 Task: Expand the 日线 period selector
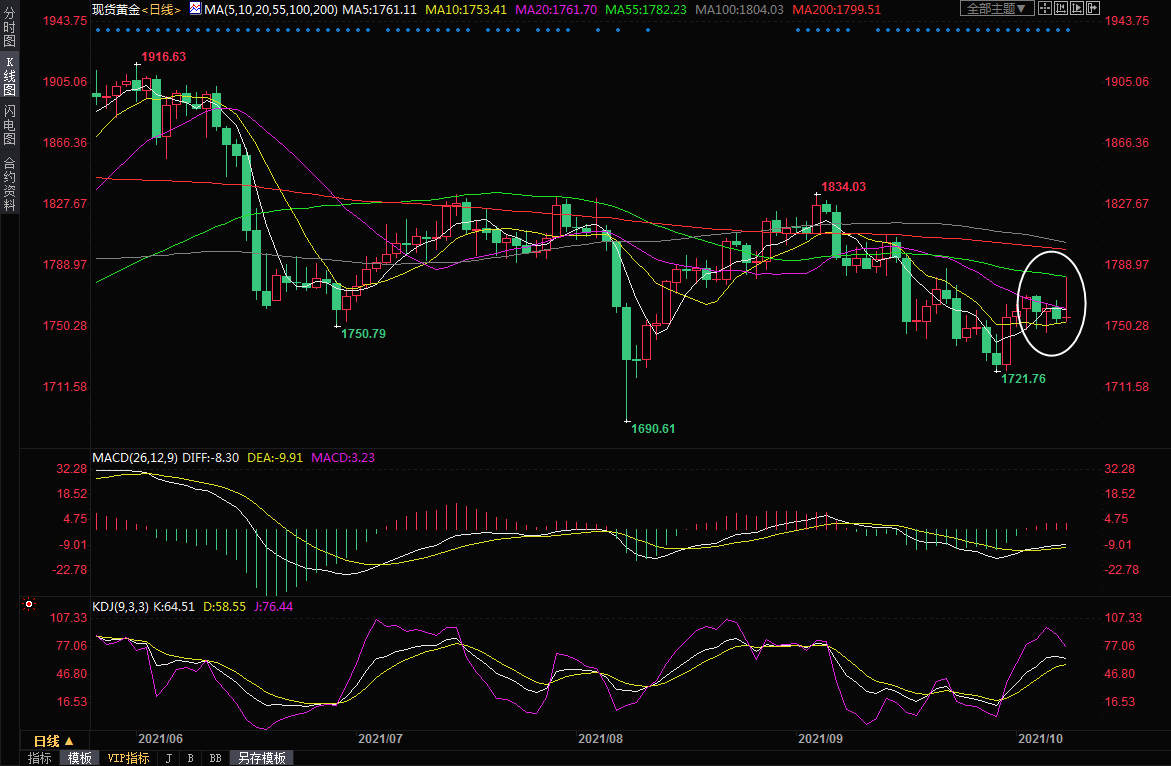(53, 741)
